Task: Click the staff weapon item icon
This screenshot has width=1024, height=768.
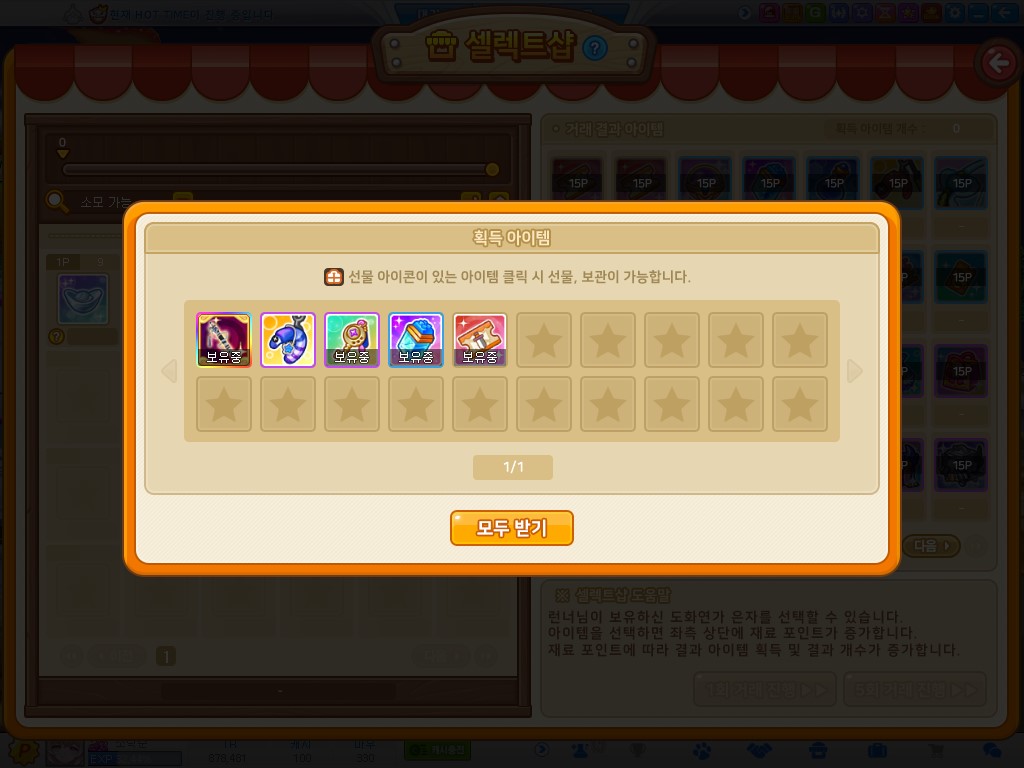Action: pyautogui.click(x=223, y=340)
